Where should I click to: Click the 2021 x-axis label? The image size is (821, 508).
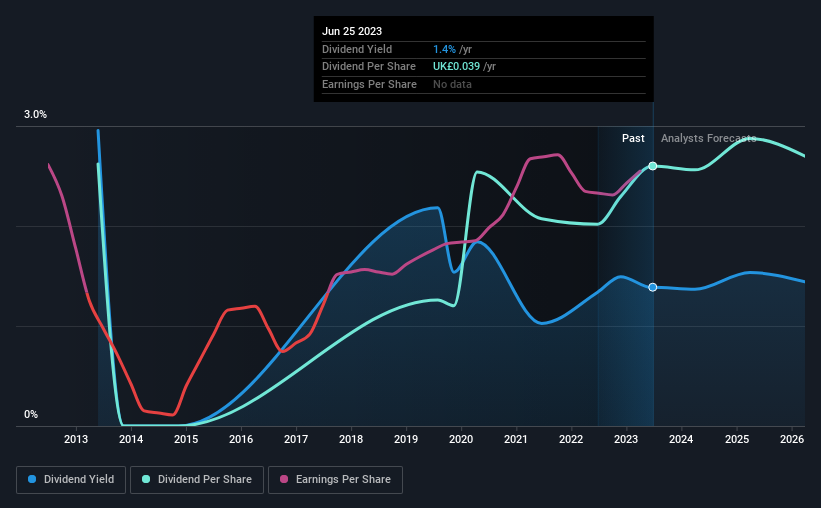tap(516, 439)
